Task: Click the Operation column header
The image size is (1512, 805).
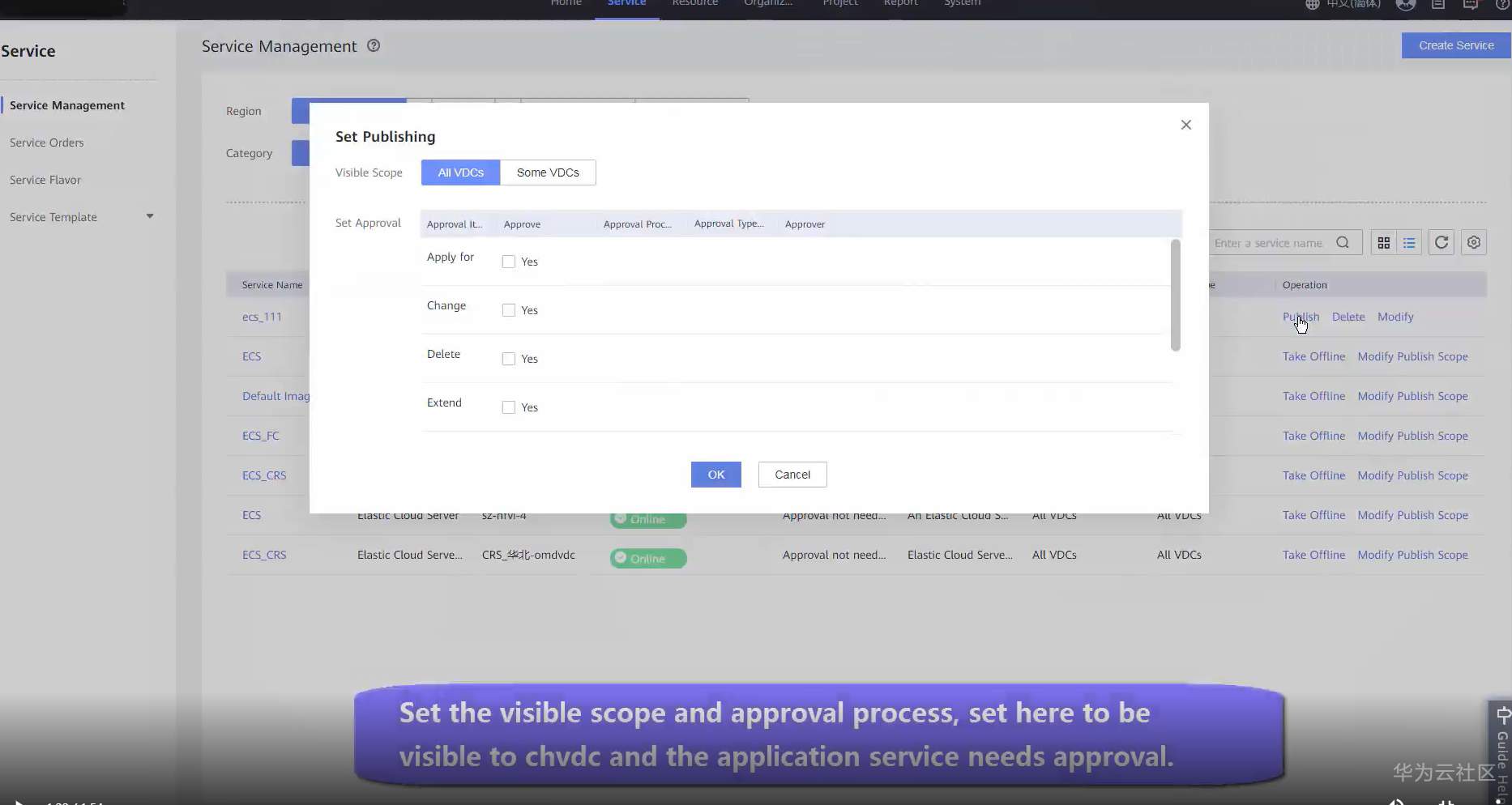Action: [x=1305, y=285]
